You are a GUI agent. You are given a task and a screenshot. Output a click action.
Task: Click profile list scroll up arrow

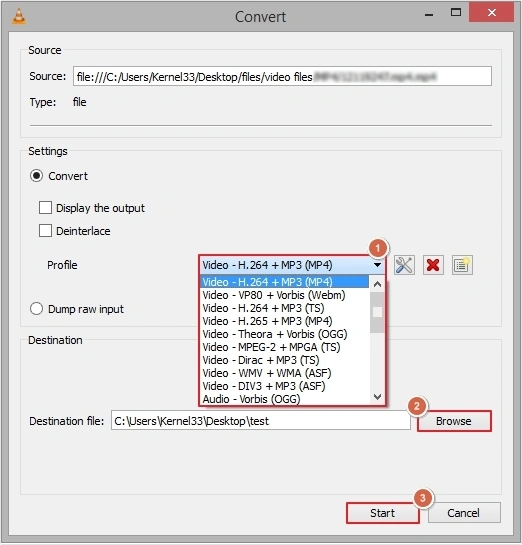coord(377,284)
